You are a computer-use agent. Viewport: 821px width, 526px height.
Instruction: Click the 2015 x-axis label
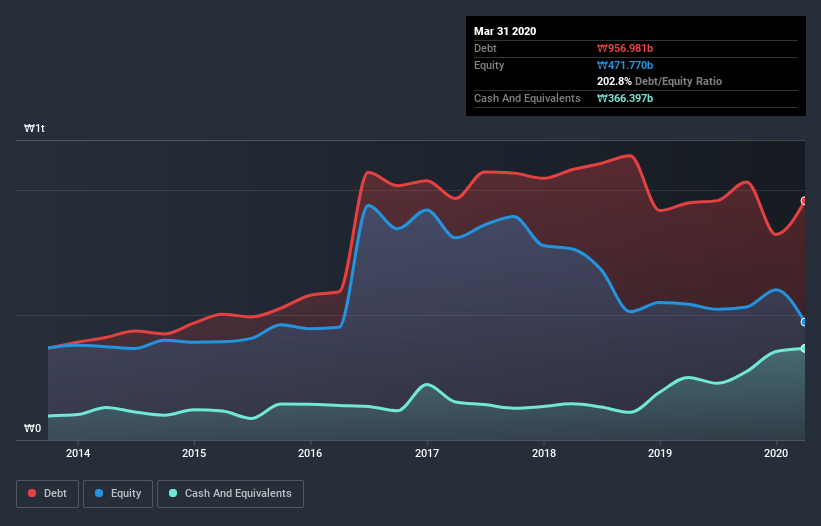click(x=194, y=453)
